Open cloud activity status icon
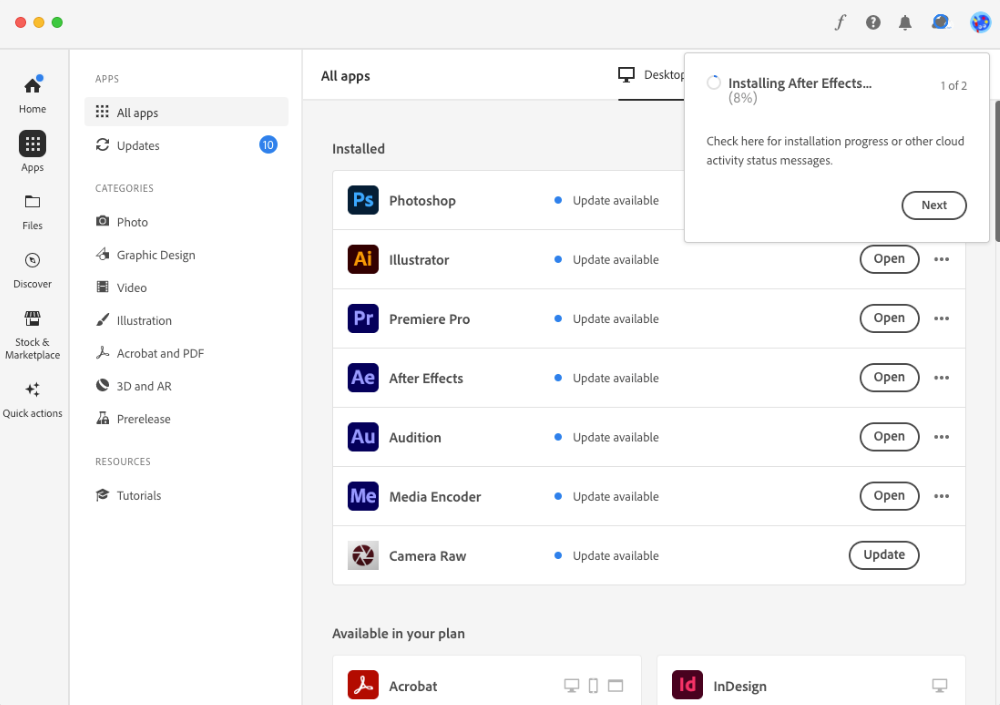Viewport: 1000px width, 705px height. coord(940,22)
